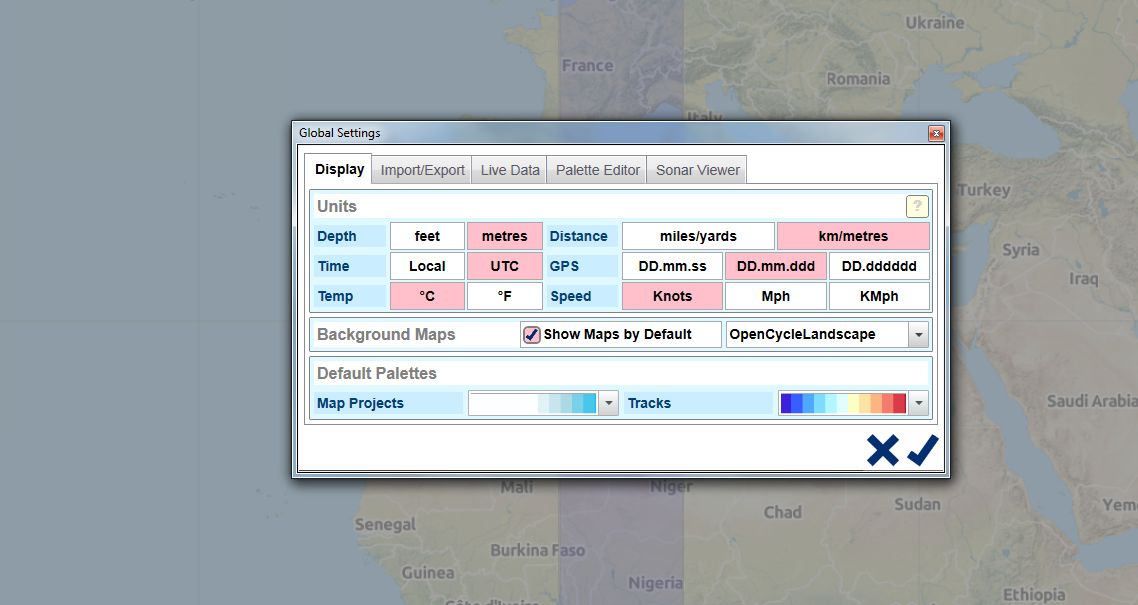Set depth units to feet

427,237
